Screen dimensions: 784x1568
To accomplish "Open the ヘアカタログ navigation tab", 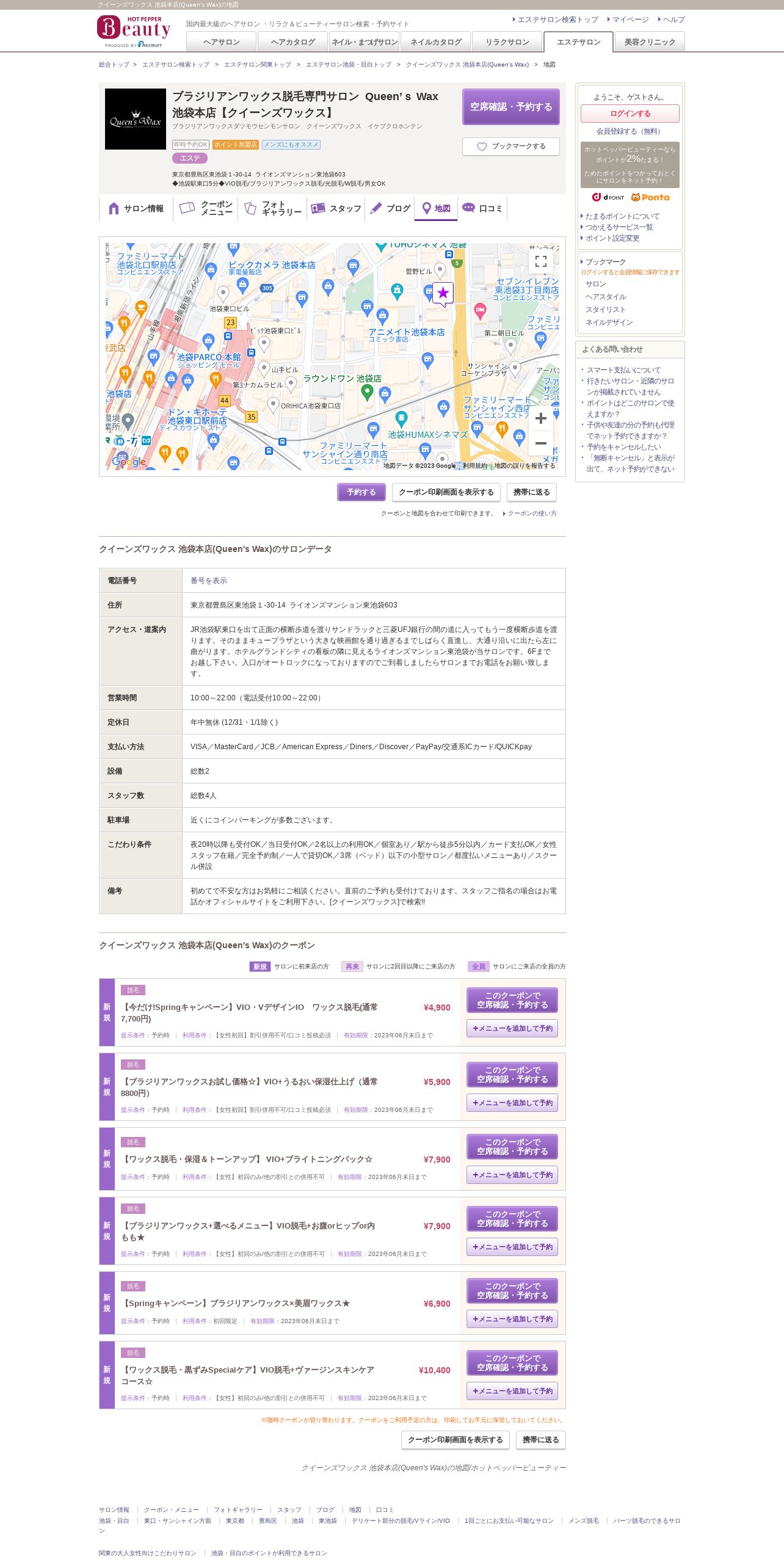I will click(293, 42).
